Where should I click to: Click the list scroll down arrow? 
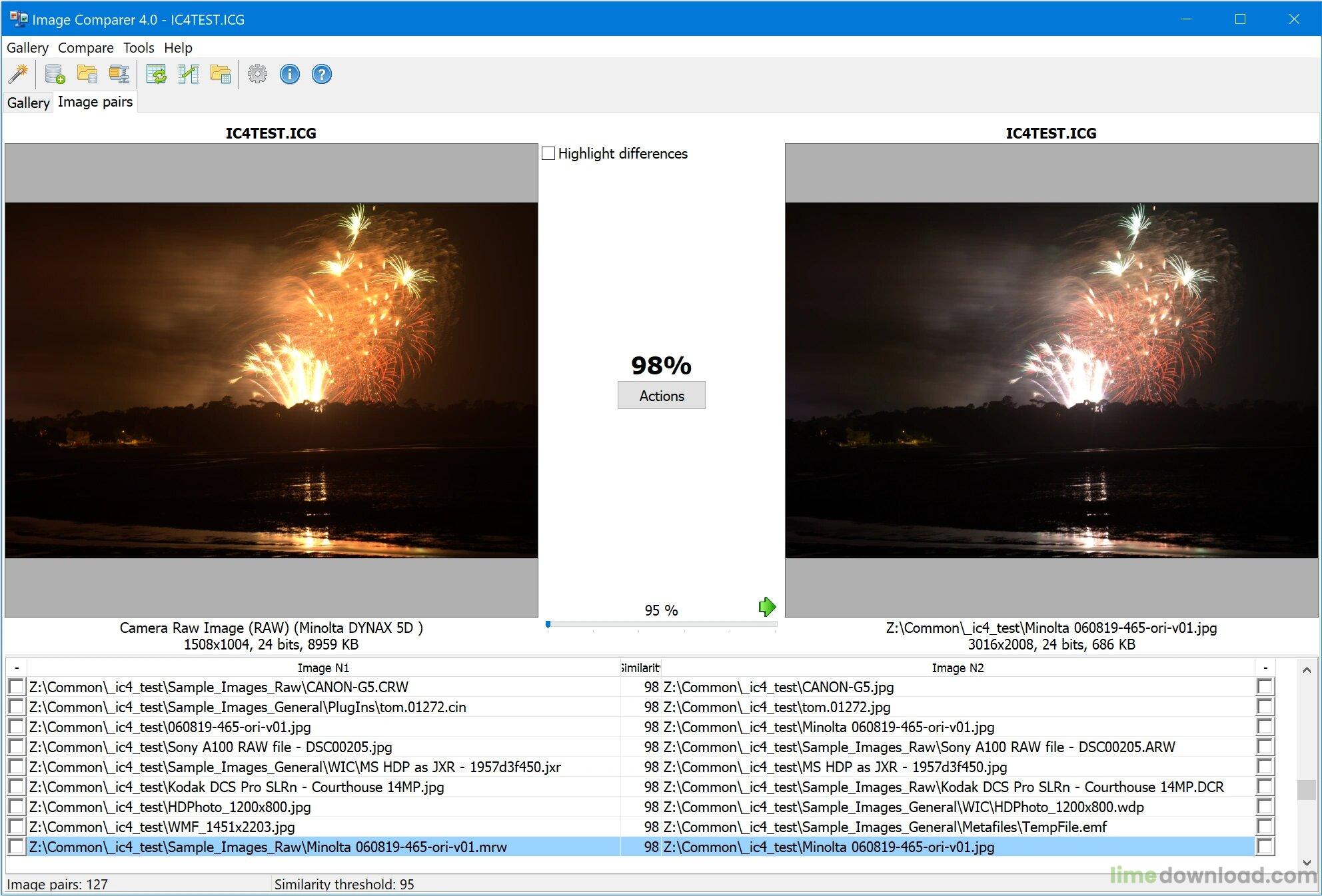click(1306, 862)
